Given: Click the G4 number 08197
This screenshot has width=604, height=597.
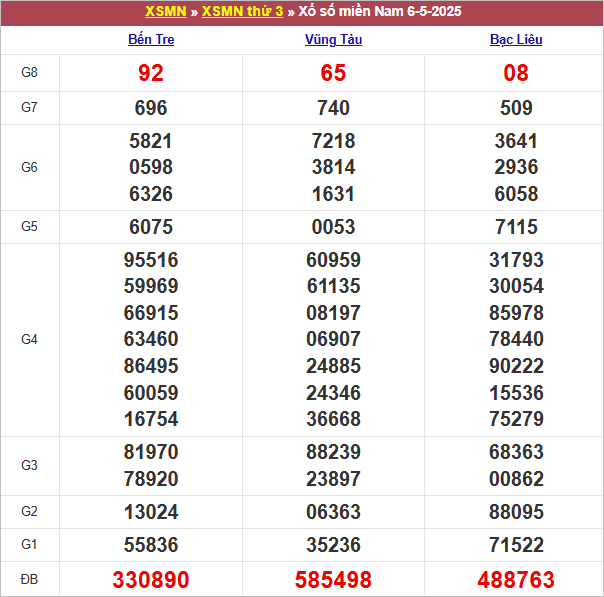Looking at the screenshot, I should tap(334, 313).
